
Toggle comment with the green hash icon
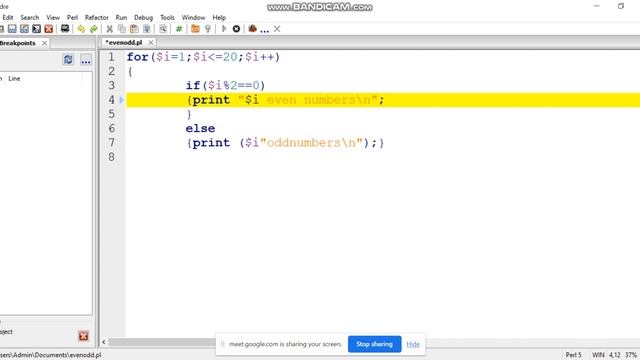click(x=179, y=29)
